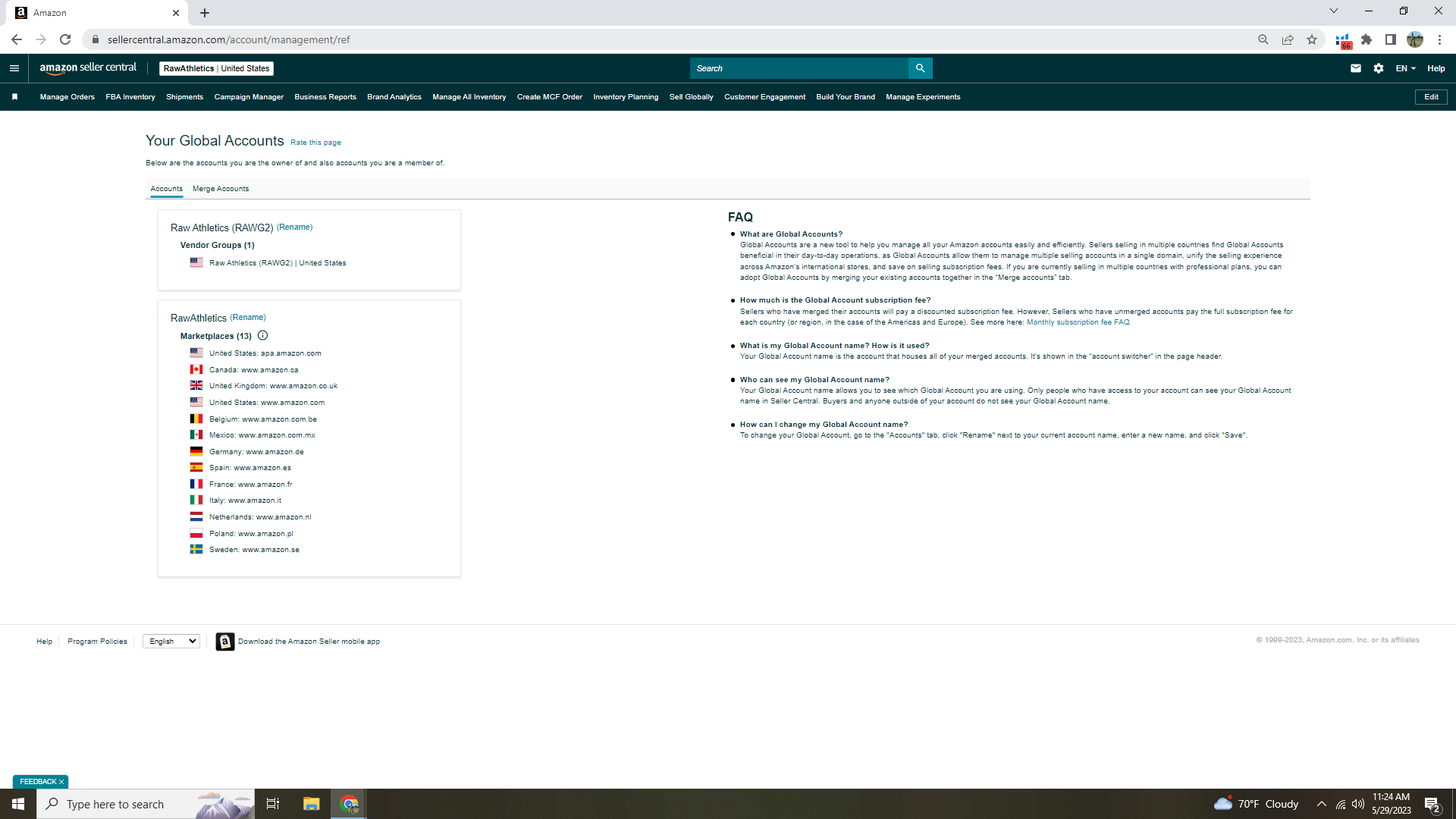Open FBA Inventory menu item
The height and width of the screenshot is (819, 1456).
(x=130, y=97)
